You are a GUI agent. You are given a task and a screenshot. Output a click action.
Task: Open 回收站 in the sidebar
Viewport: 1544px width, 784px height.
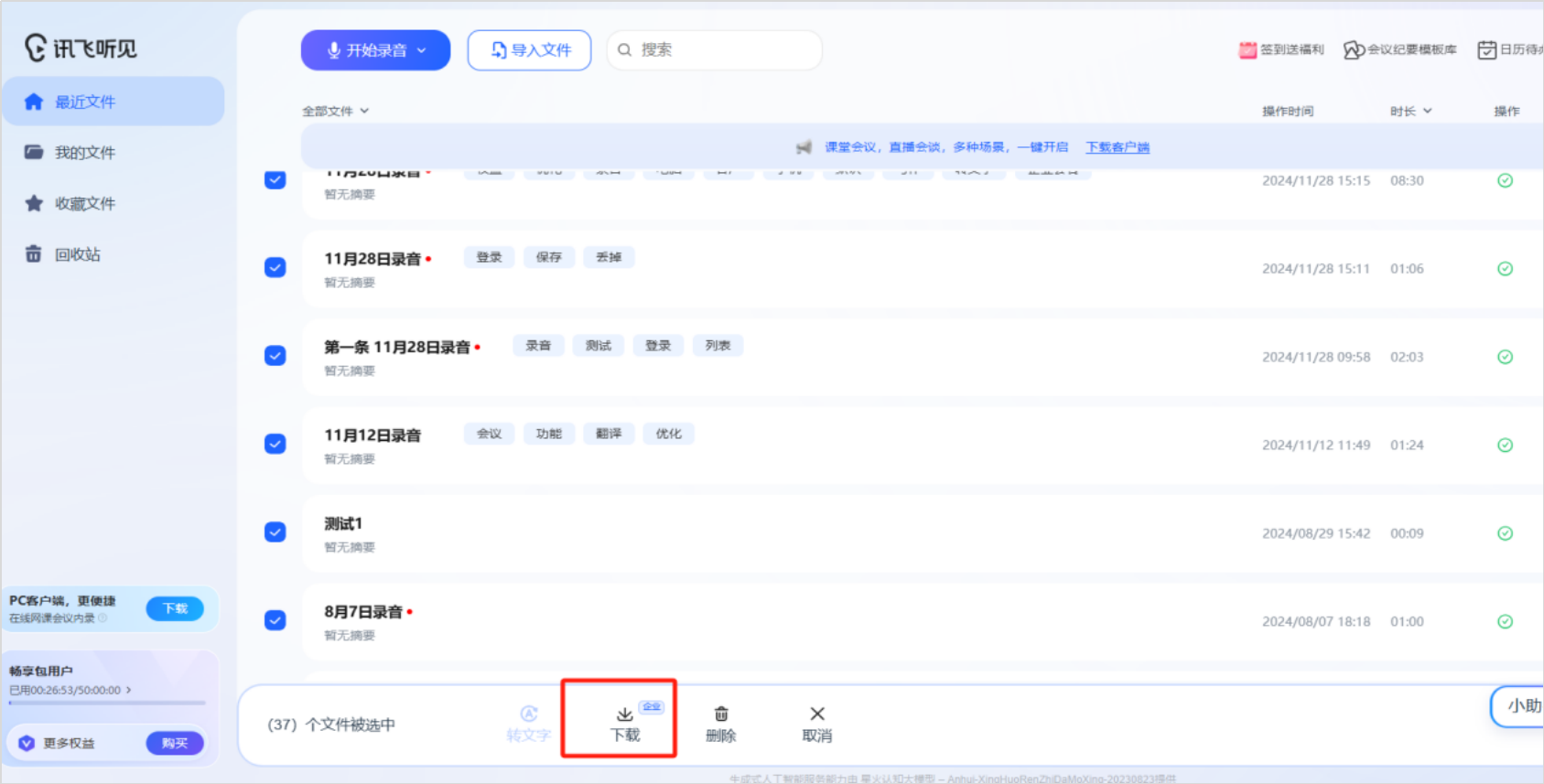[x=78, y=254]
